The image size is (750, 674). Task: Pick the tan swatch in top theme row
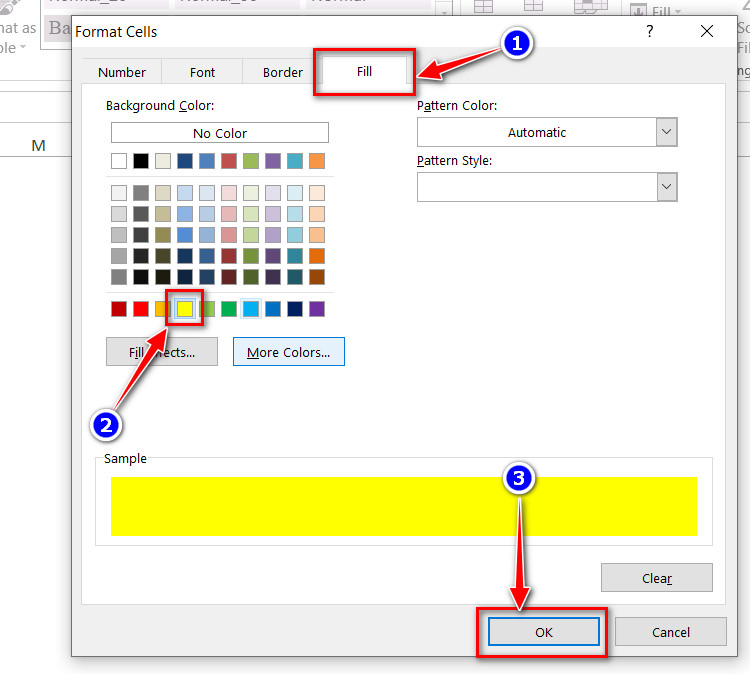(163, 161)
